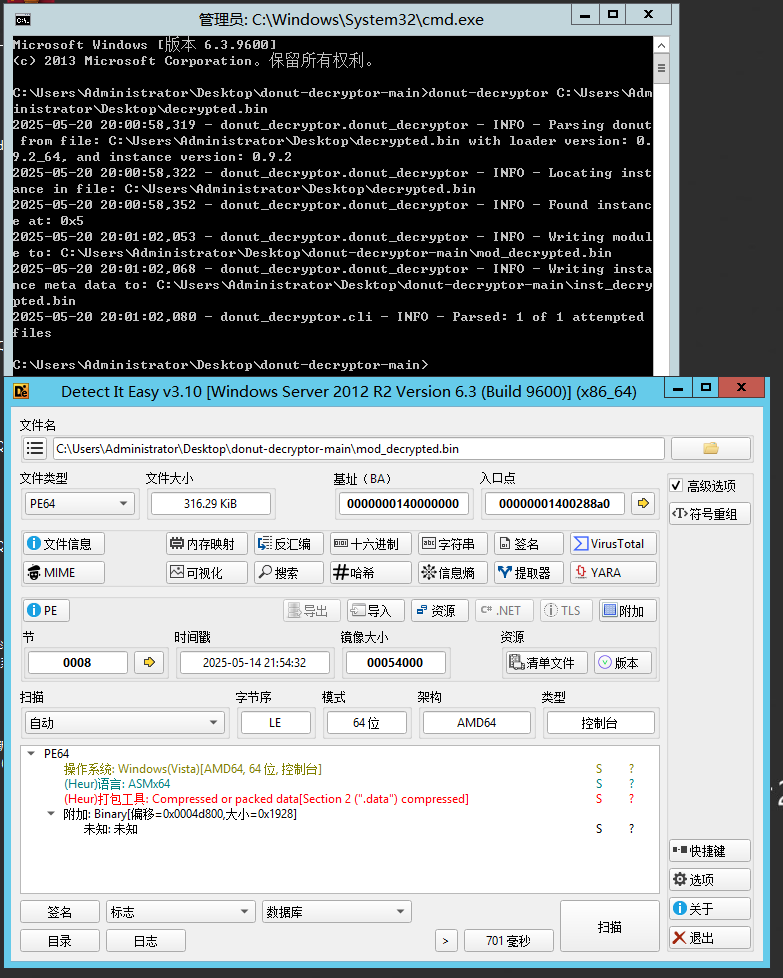The height and width of the screenshot is (978, 783).
Task: Click 目录 directory button
Action: [x=60, y=941]
